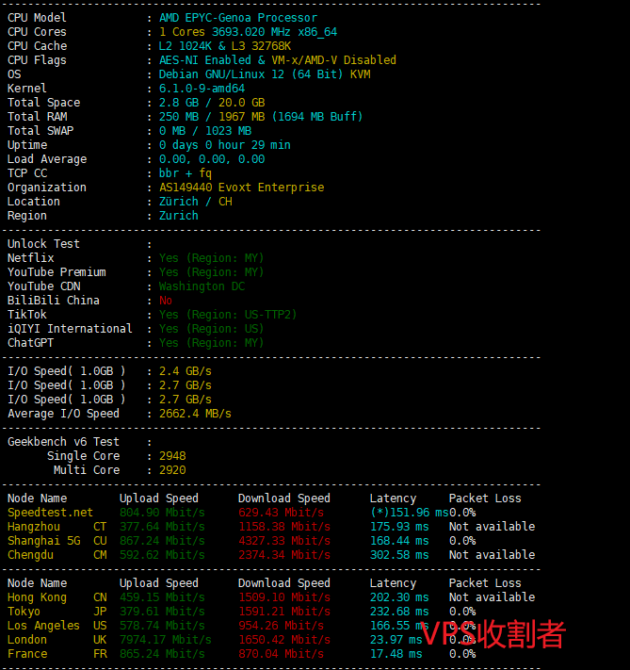Click the Zürich / CH location value
Viewport: 630px width, 670px height.
click(195, 201)
